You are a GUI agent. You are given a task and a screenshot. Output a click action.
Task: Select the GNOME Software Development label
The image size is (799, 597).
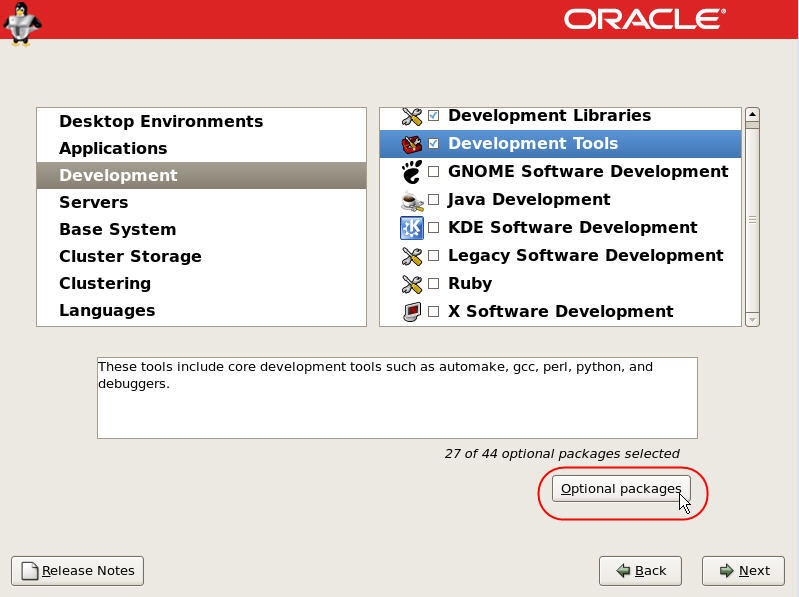click(x=588, y=172)
